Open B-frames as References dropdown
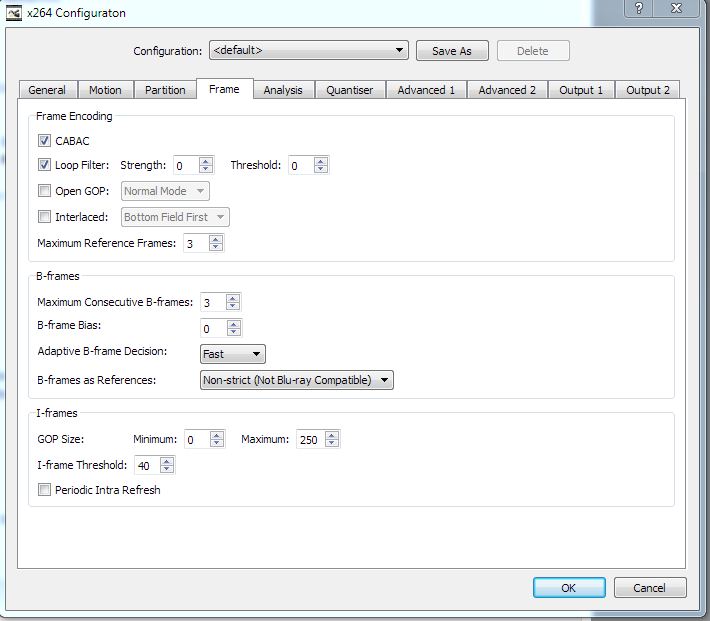The image size is (710, 621). point(297,380)
